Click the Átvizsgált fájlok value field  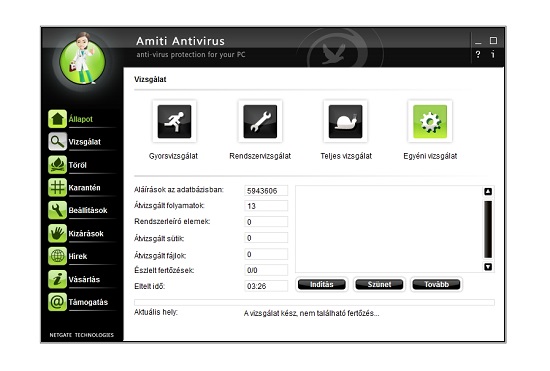pos(266,254)
